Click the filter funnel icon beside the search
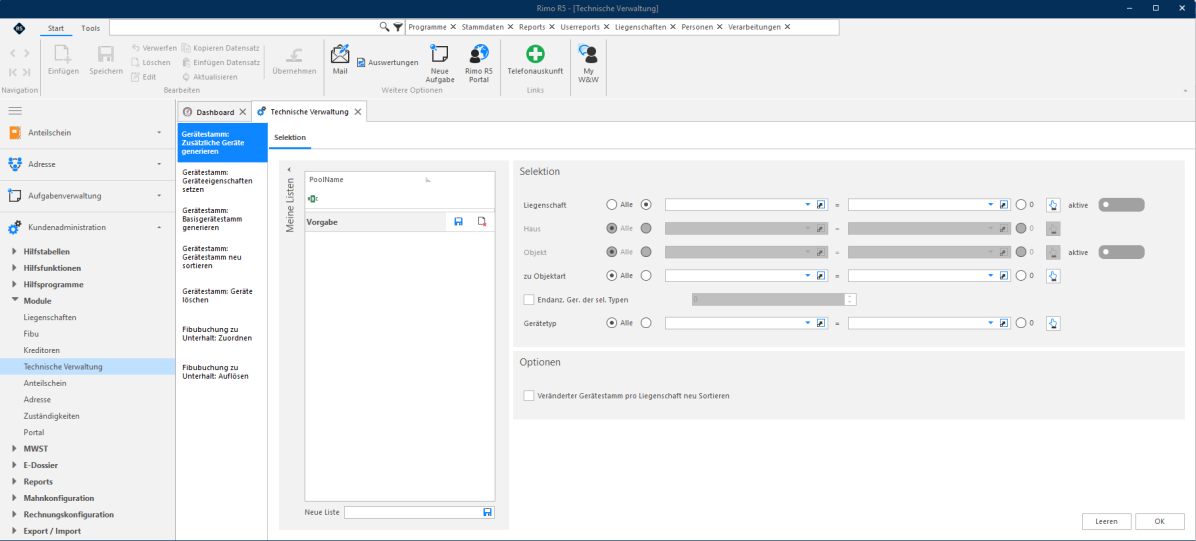 pyautogui.click(x=397, y=27)
